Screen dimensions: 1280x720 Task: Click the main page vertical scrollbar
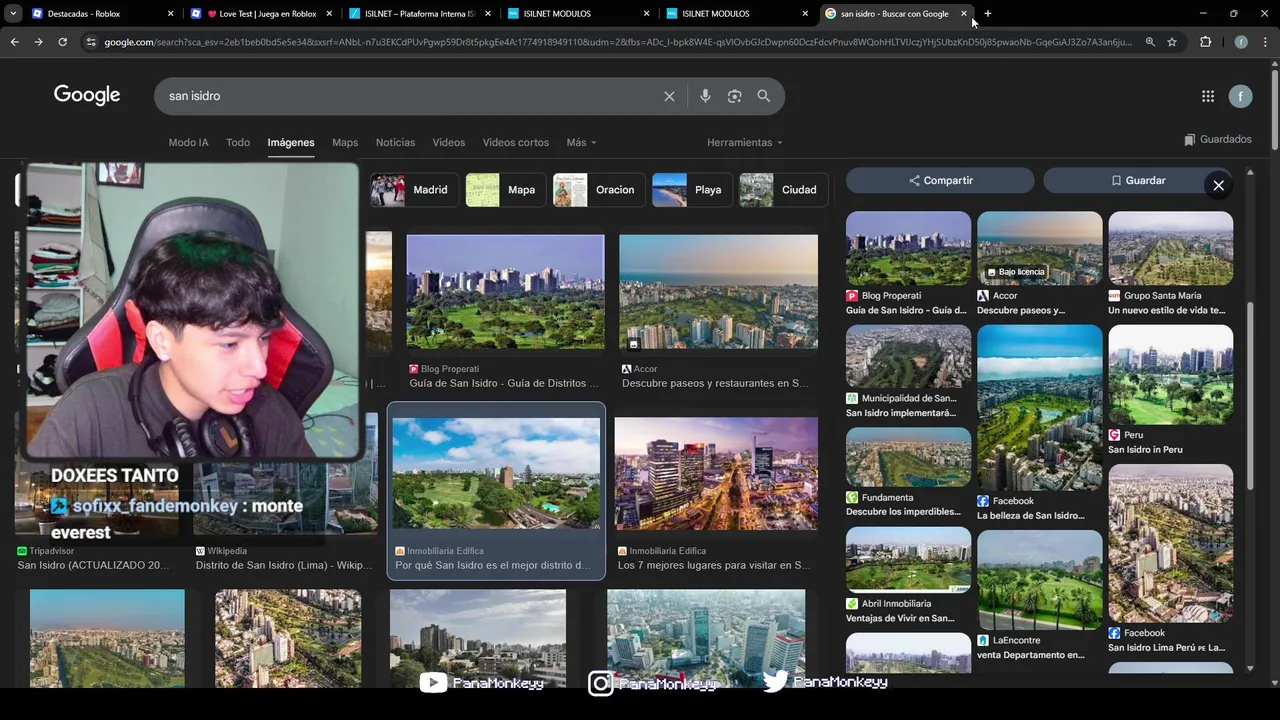click(1274, 110)
